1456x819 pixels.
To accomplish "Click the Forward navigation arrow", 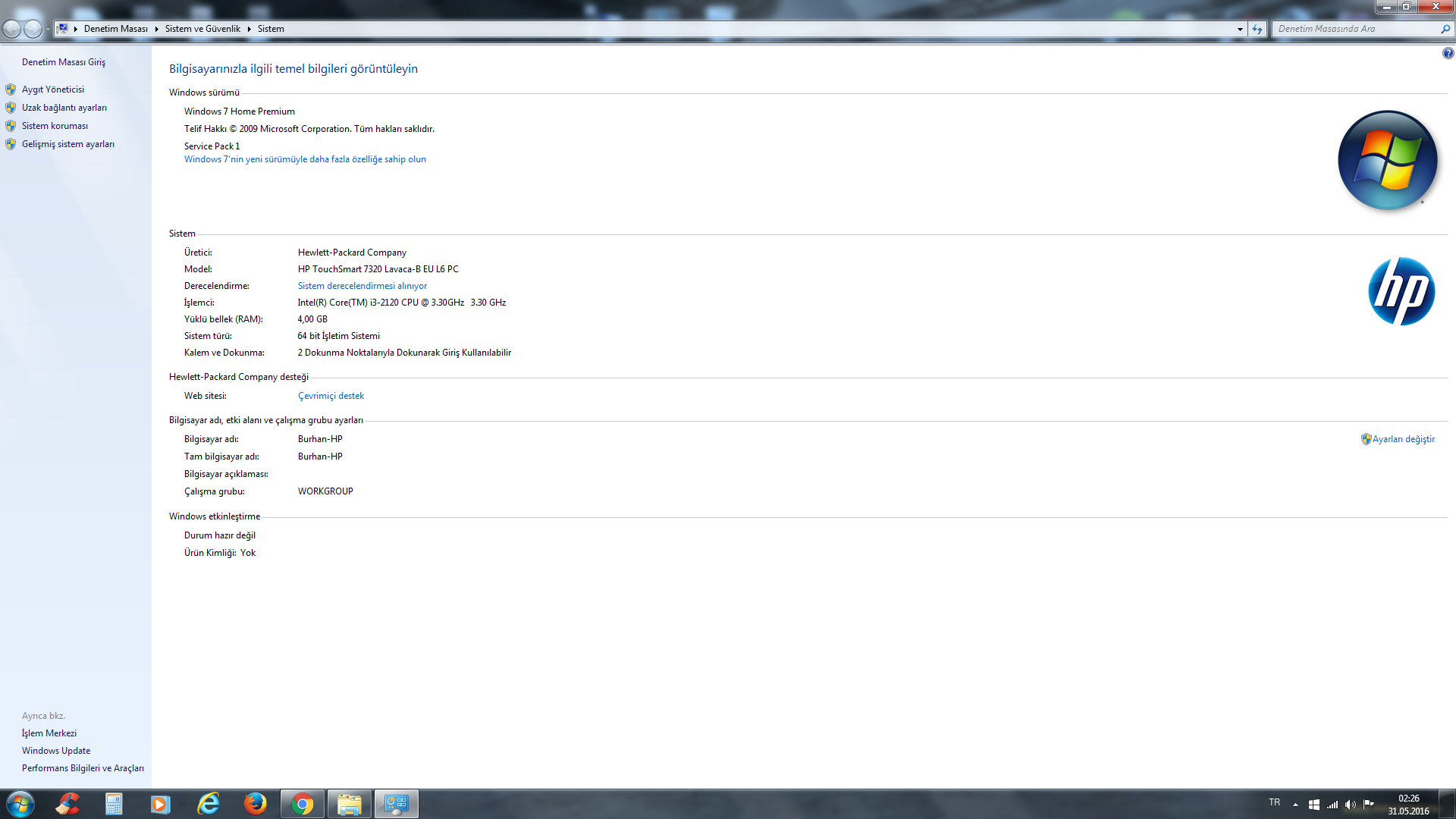I will pyautogui.click(x=33, y=29).
